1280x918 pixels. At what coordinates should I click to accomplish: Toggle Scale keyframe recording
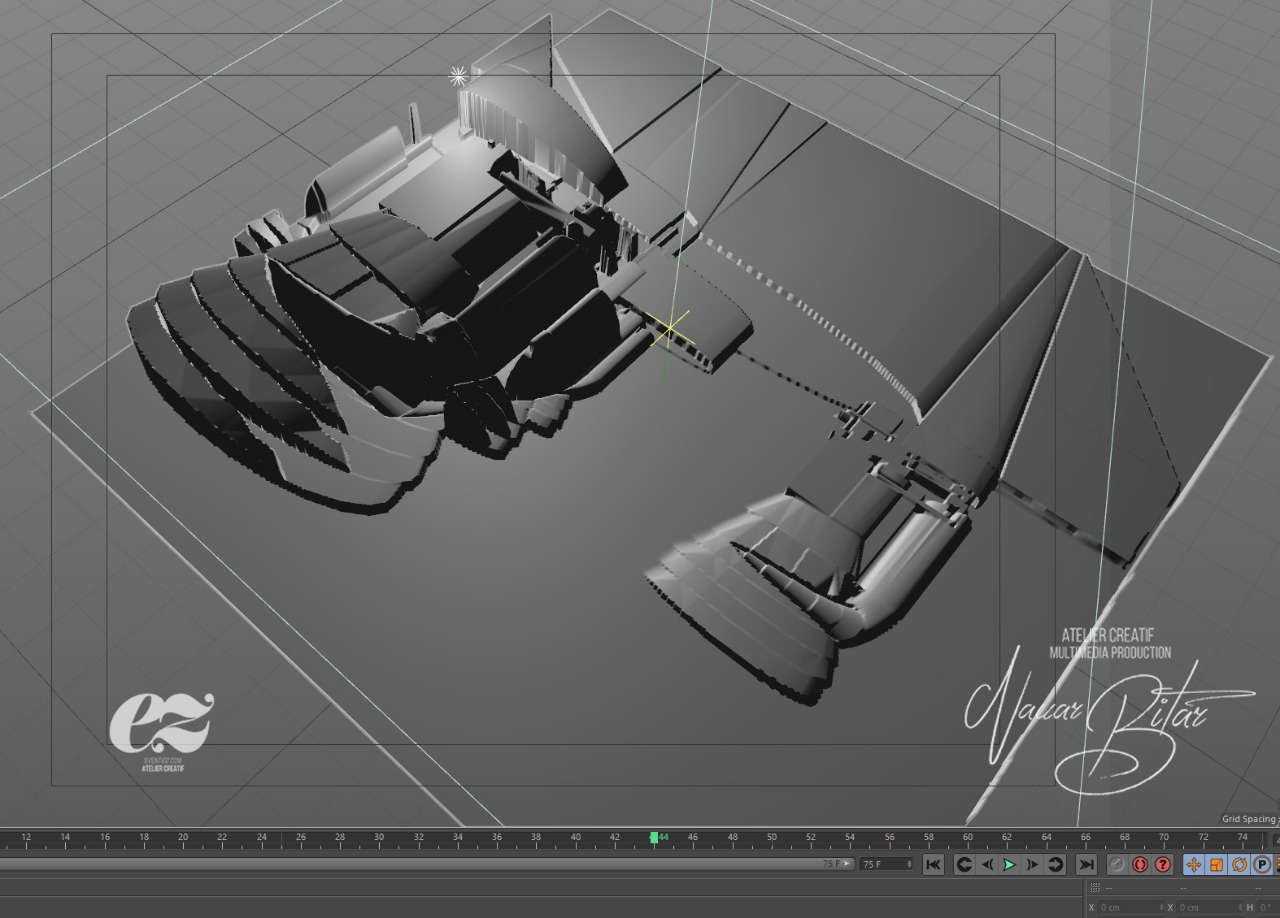(x=1216, y=865)
